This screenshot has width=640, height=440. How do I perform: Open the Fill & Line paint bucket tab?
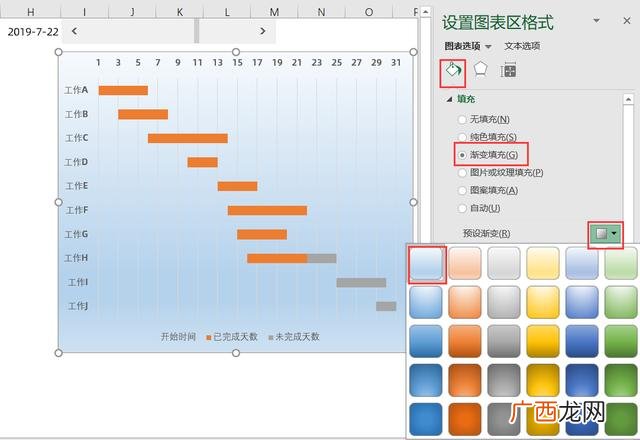(x=453, y=71)
